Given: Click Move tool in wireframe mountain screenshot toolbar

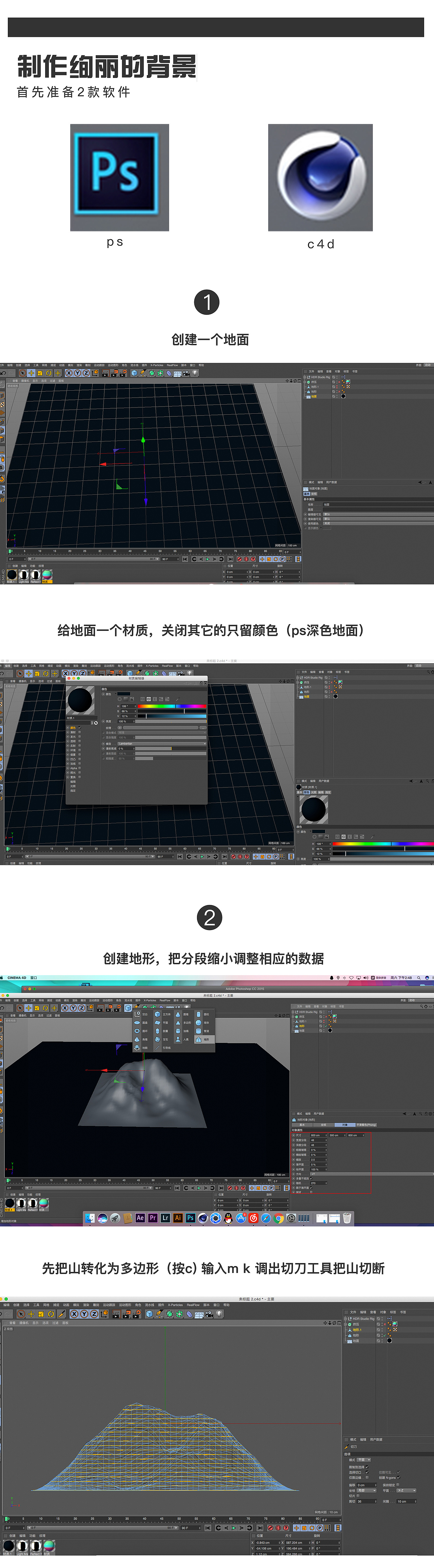Looking at the screenshot, I should click(x=31, y=1314).
